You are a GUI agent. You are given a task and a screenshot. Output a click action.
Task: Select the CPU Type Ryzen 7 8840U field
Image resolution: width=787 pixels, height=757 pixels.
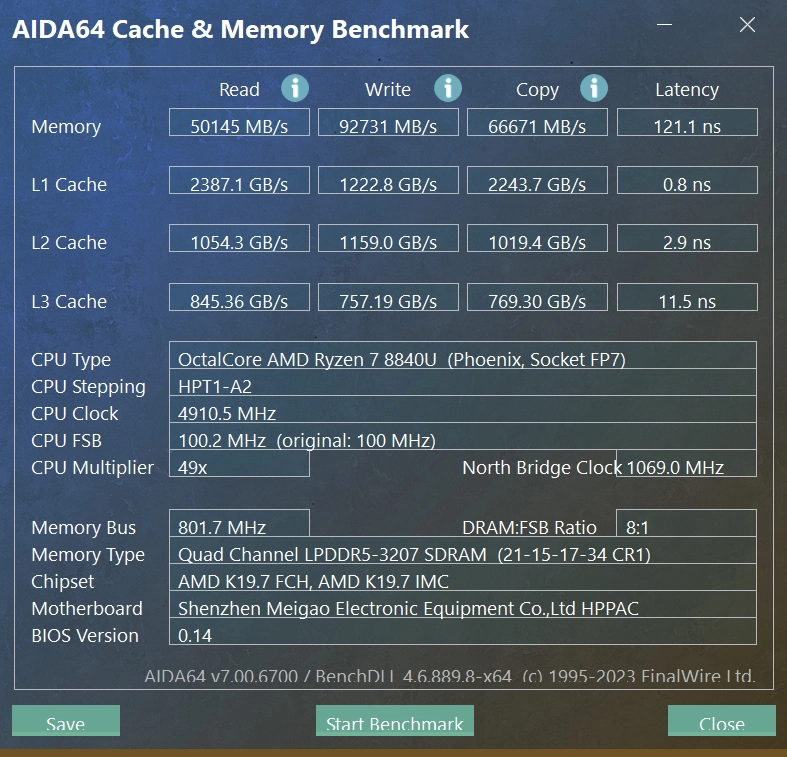coord(463,357)
